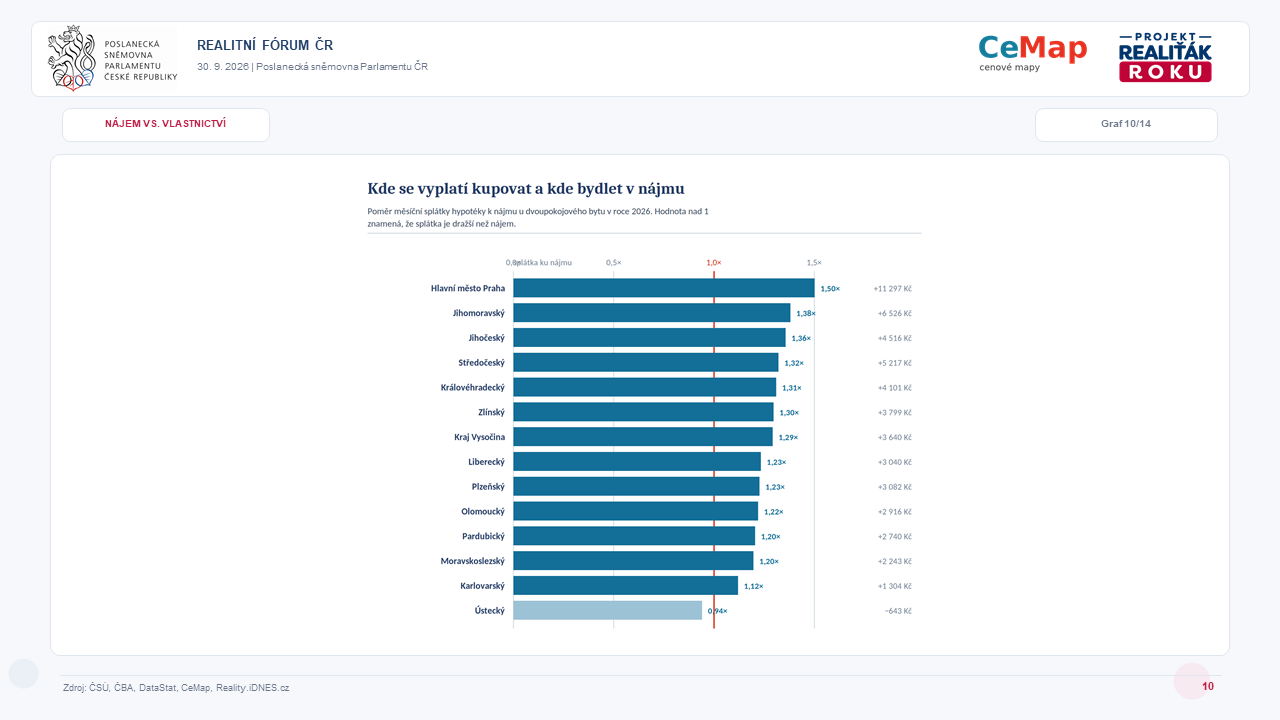Click the "1,29×" ratio value
The height and width of the screenshot is (720, 1280).
pos(789,437)
